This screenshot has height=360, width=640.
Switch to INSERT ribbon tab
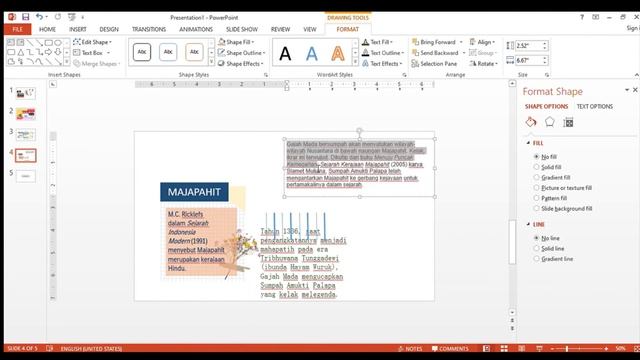point(78,29)
